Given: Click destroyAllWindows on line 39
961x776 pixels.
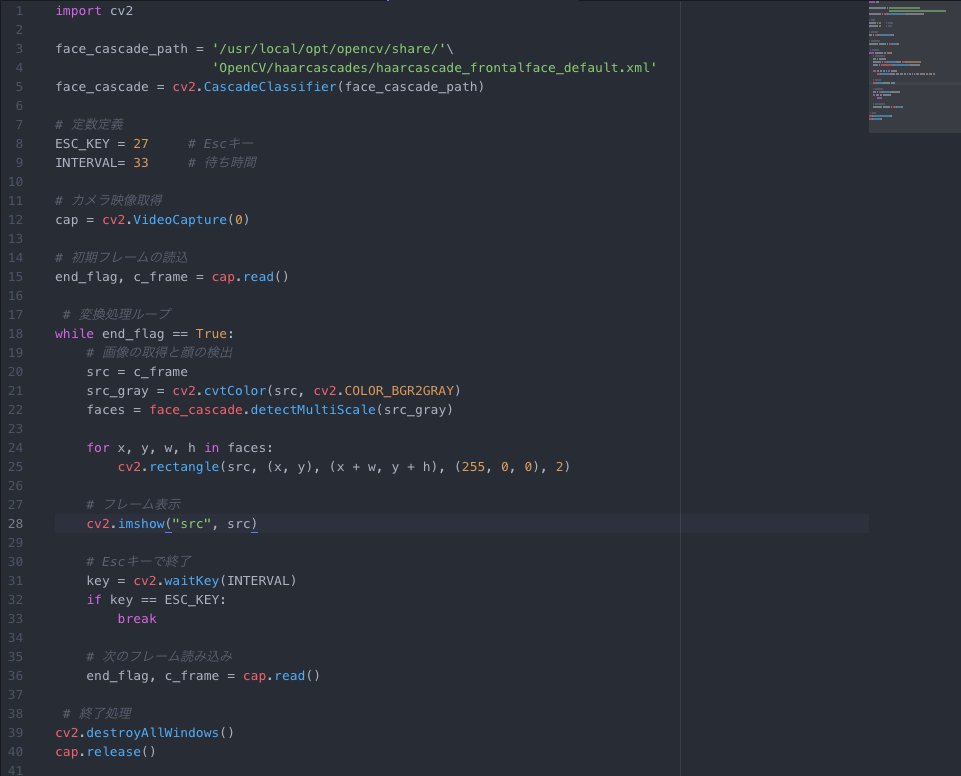Looking at the screenshot, I should [153, 733].
